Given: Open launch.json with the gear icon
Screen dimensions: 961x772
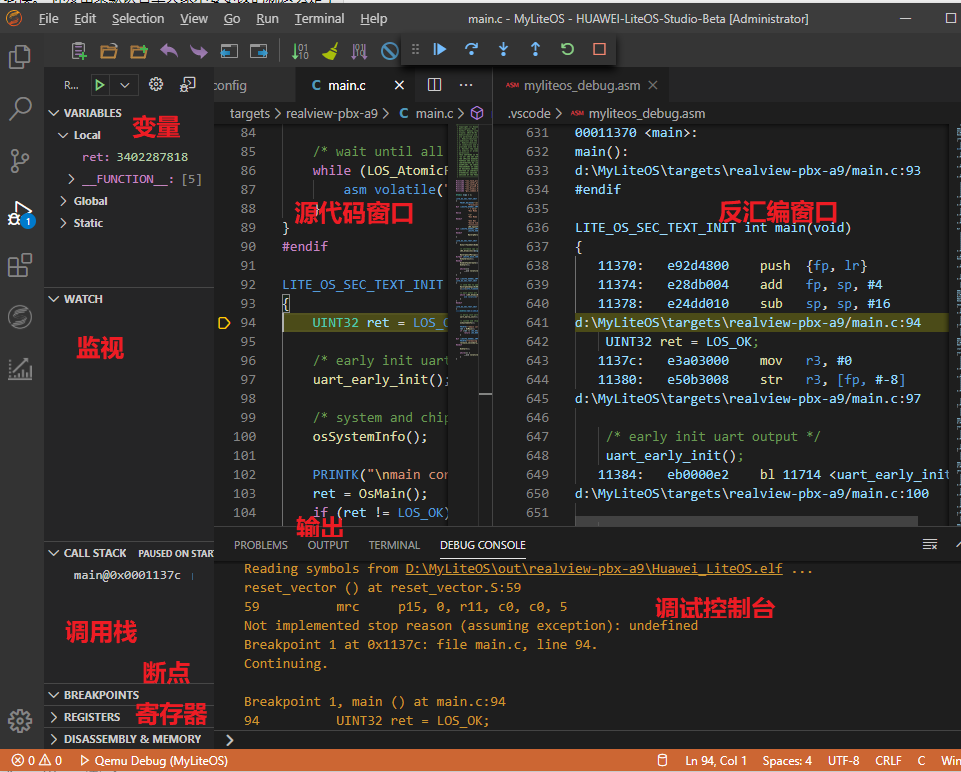Looking at the screenshot, I should pos(156,85).
